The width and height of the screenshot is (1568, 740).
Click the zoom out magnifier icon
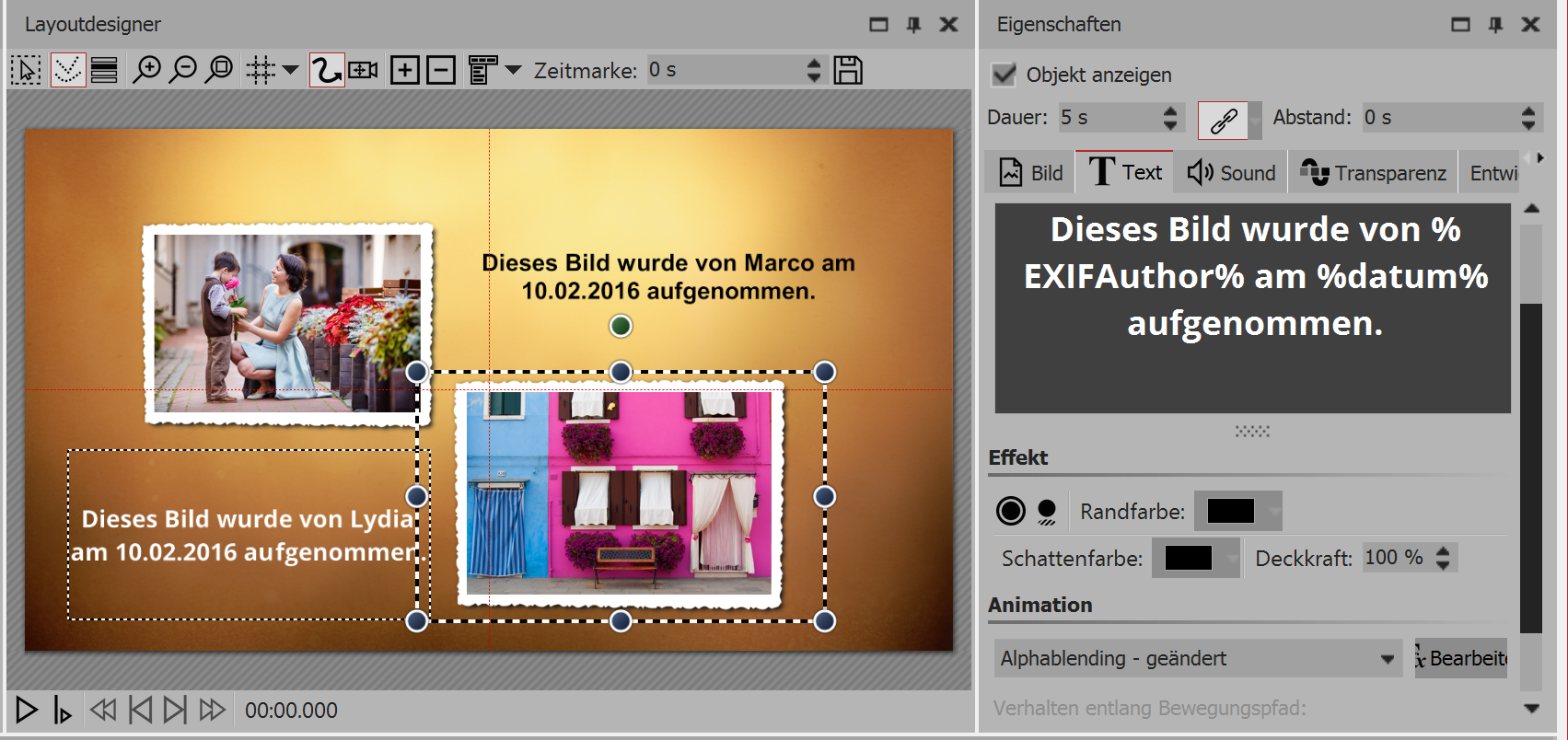(183, 70)
